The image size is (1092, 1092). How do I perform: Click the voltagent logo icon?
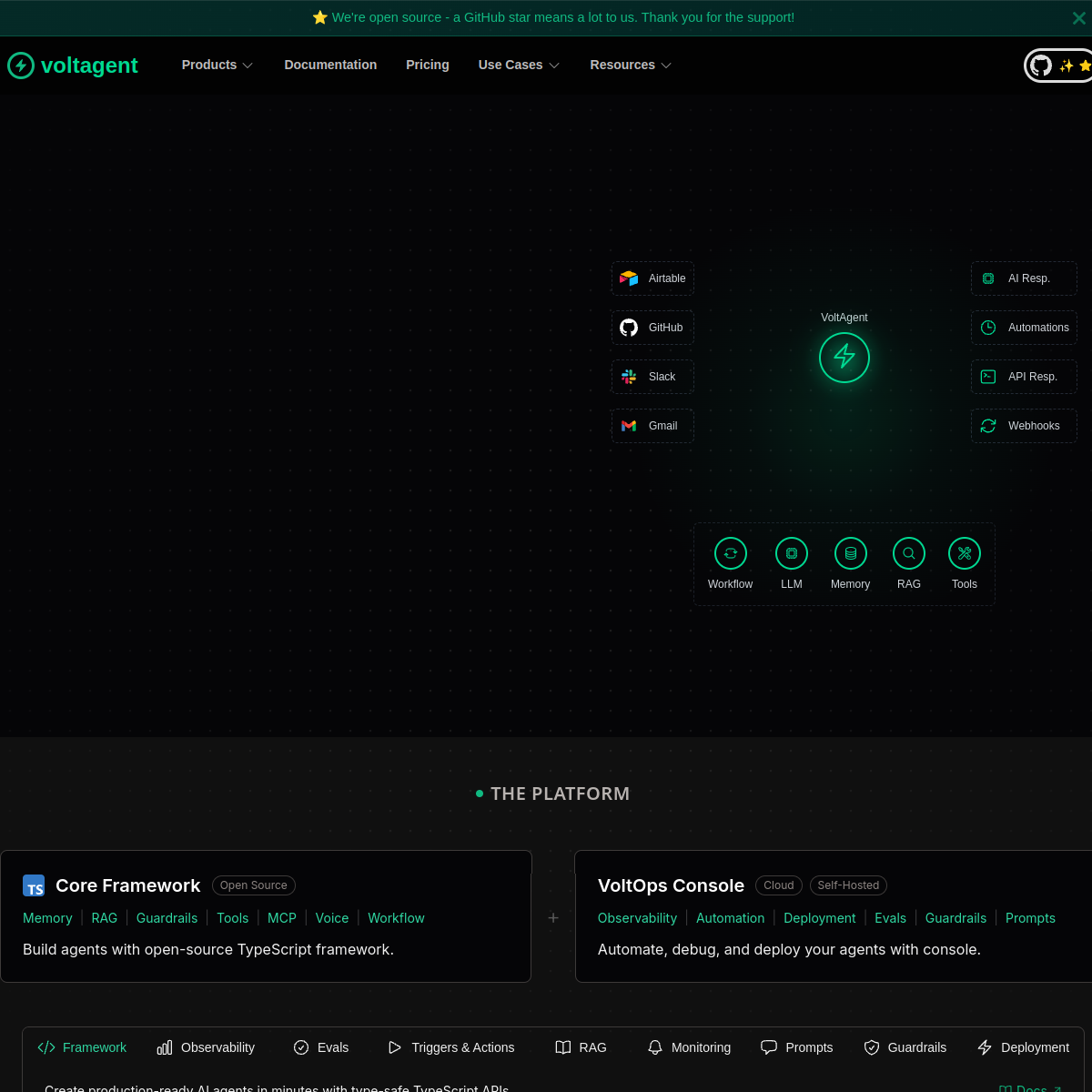pos(21,66)
